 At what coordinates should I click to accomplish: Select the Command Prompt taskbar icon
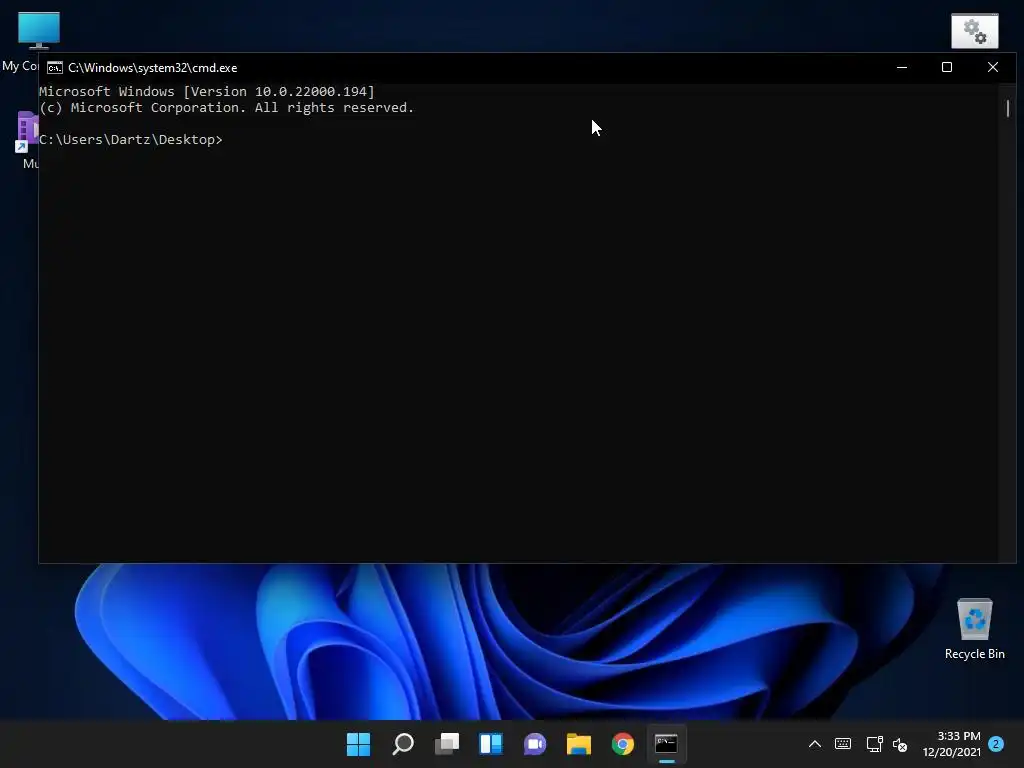point(666,744)
